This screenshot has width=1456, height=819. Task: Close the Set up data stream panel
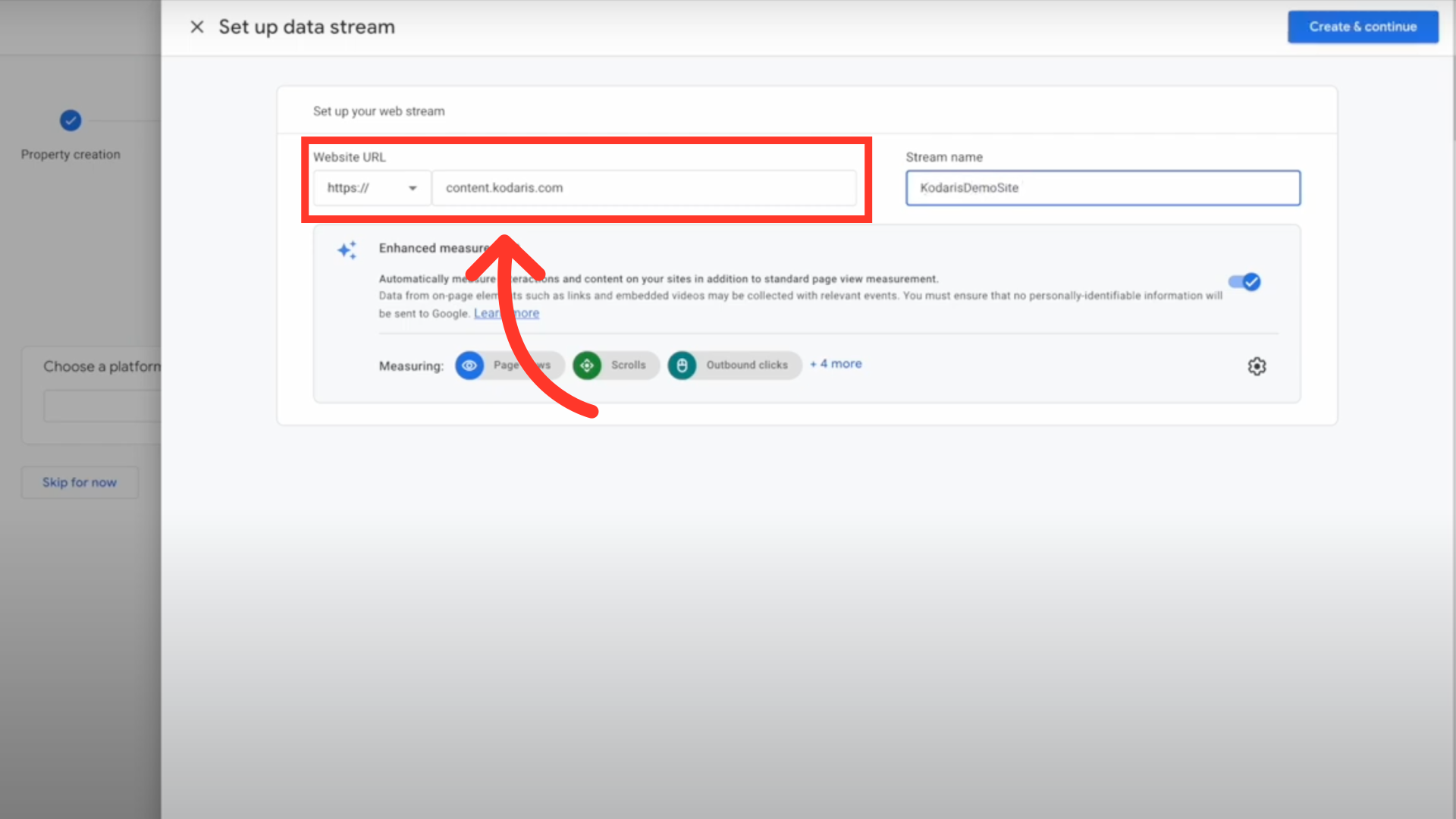pos(197,27)
